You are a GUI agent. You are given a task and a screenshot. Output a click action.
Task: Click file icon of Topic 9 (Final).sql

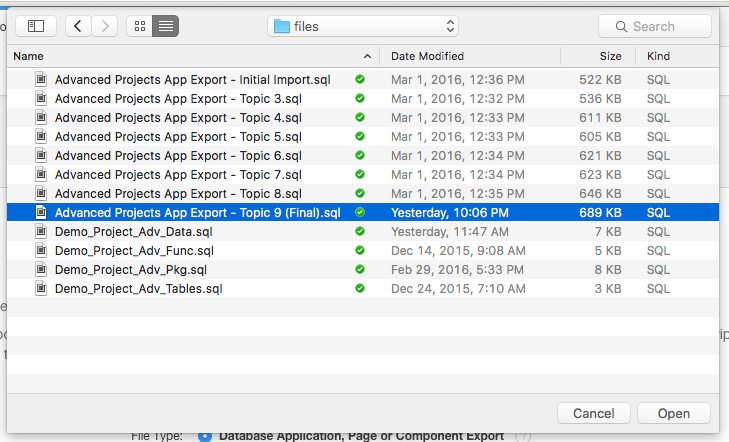pos(41,212)
